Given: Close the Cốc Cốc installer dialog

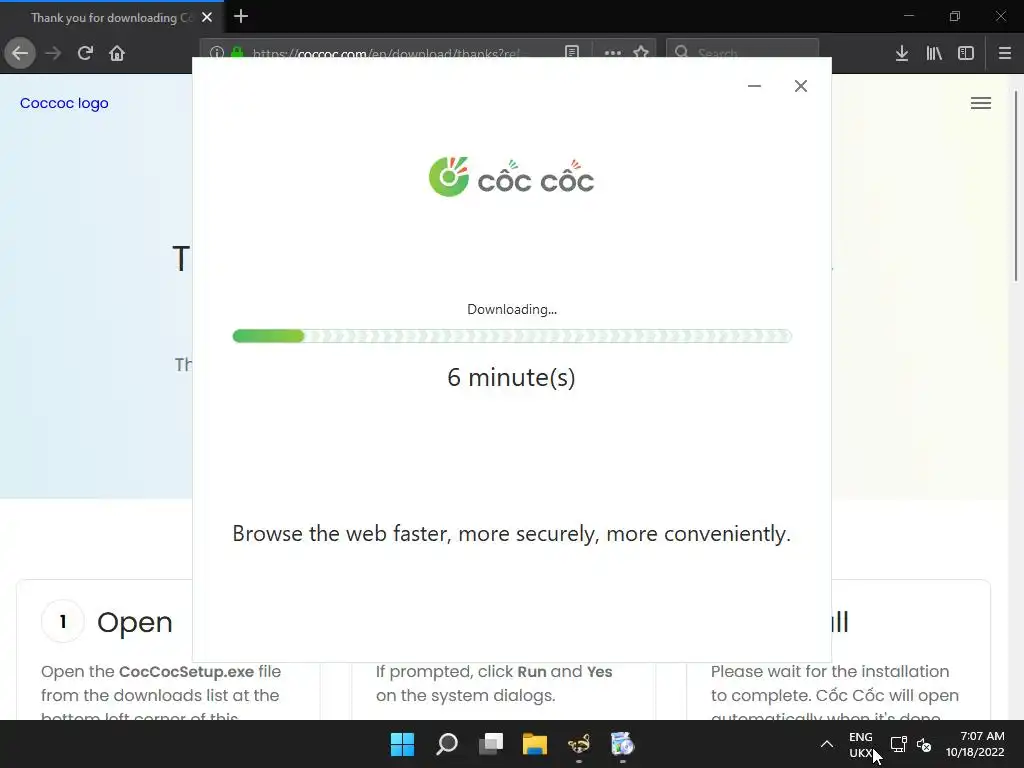Looking at the screenshot, I should click(x=801, y=86).
